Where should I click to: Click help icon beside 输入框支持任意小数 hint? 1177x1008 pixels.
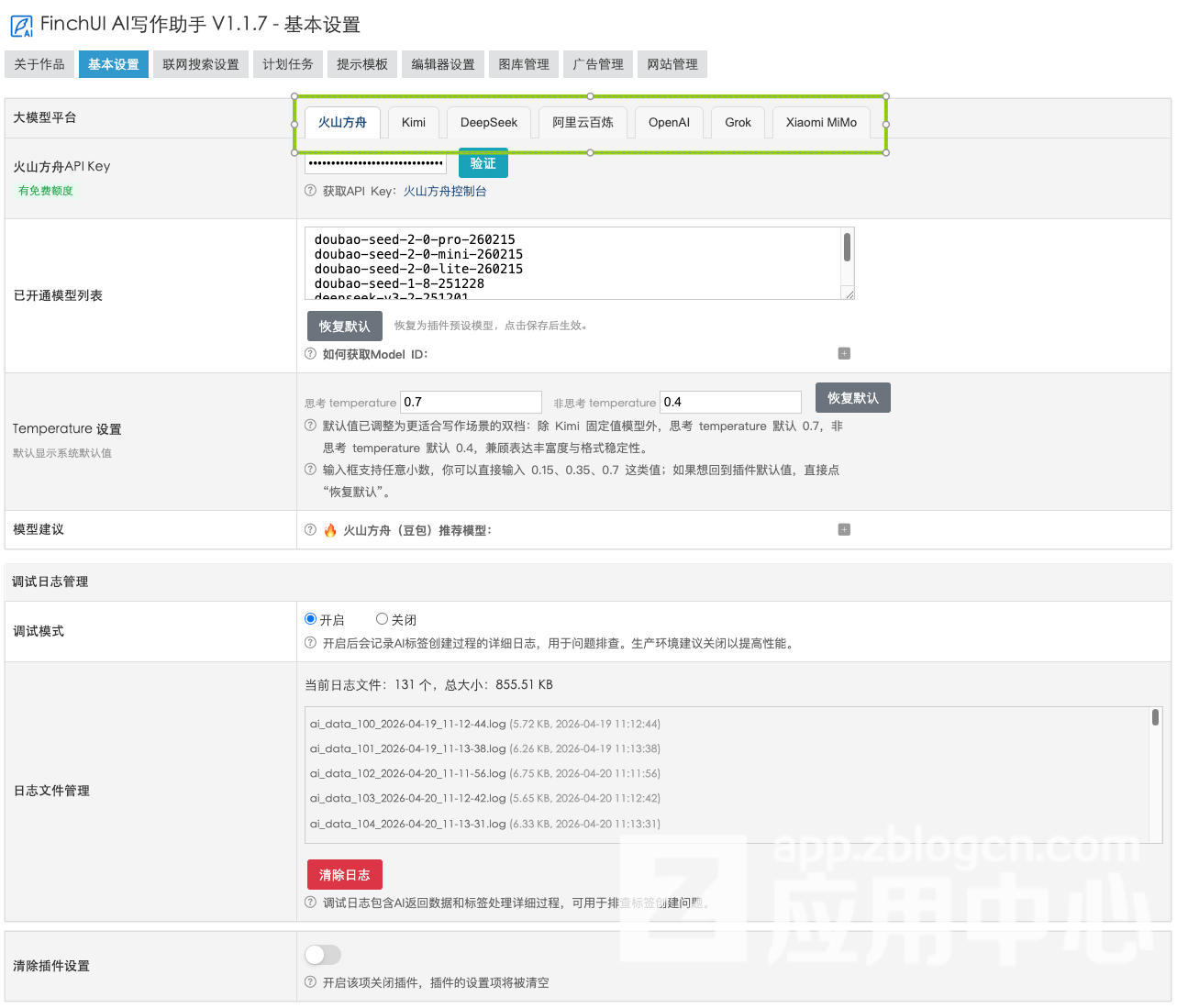coord(310,470)
